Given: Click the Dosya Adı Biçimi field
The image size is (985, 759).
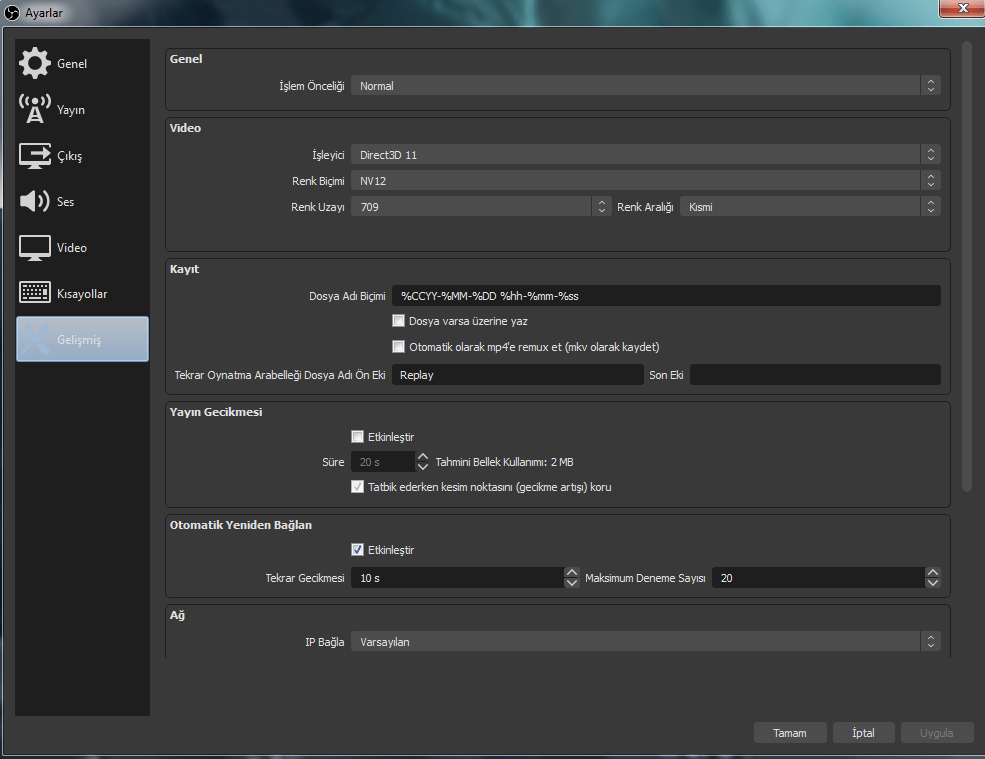Looking at the screenshot, I should click(666, 296).
